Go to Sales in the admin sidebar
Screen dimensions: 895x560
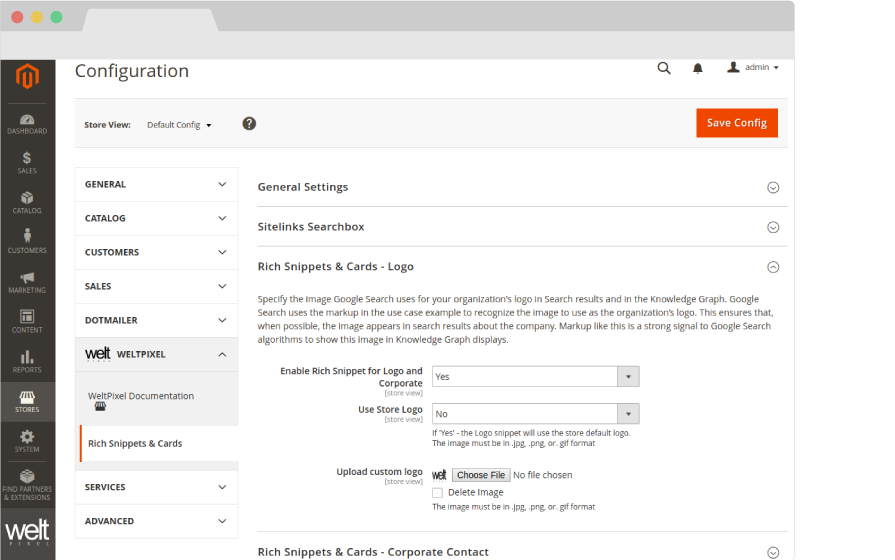(27, 163)
